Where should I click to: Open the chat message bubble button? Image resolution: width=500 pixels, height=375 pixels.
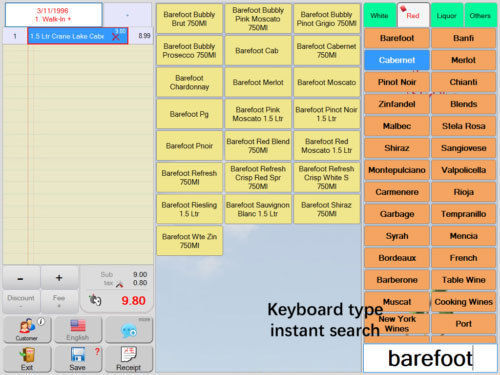click(x=129, y=330)
